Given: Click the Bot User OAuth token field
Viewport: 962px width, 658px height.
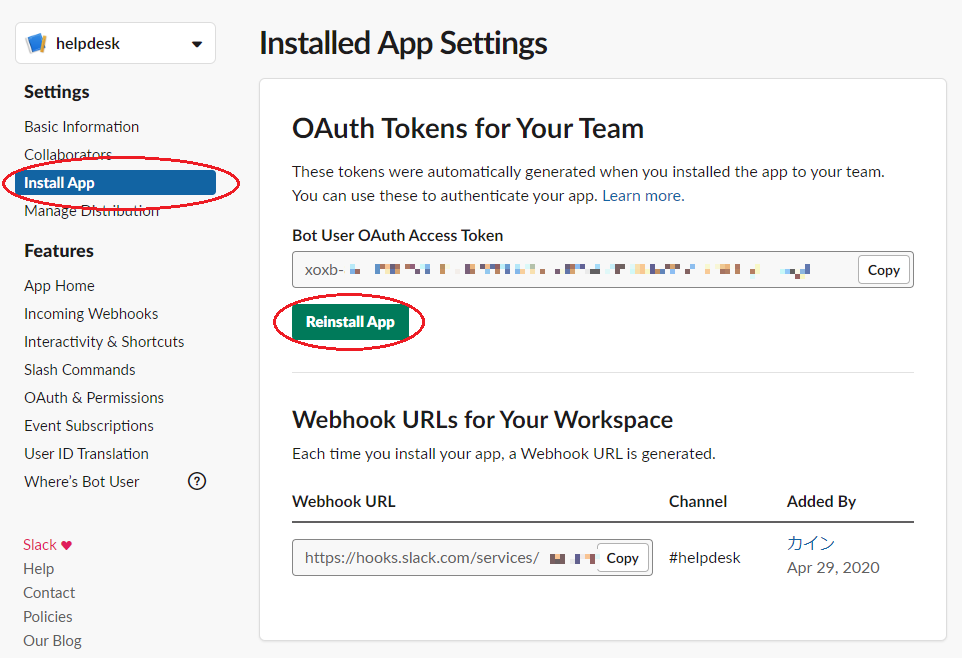Looking at the screenshot, I should [x=575, y=269].
